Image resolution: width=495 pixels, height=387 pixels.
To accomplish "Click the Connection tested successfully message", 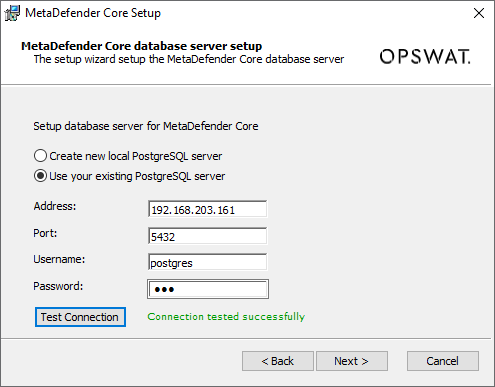I will tap(226, 316).
